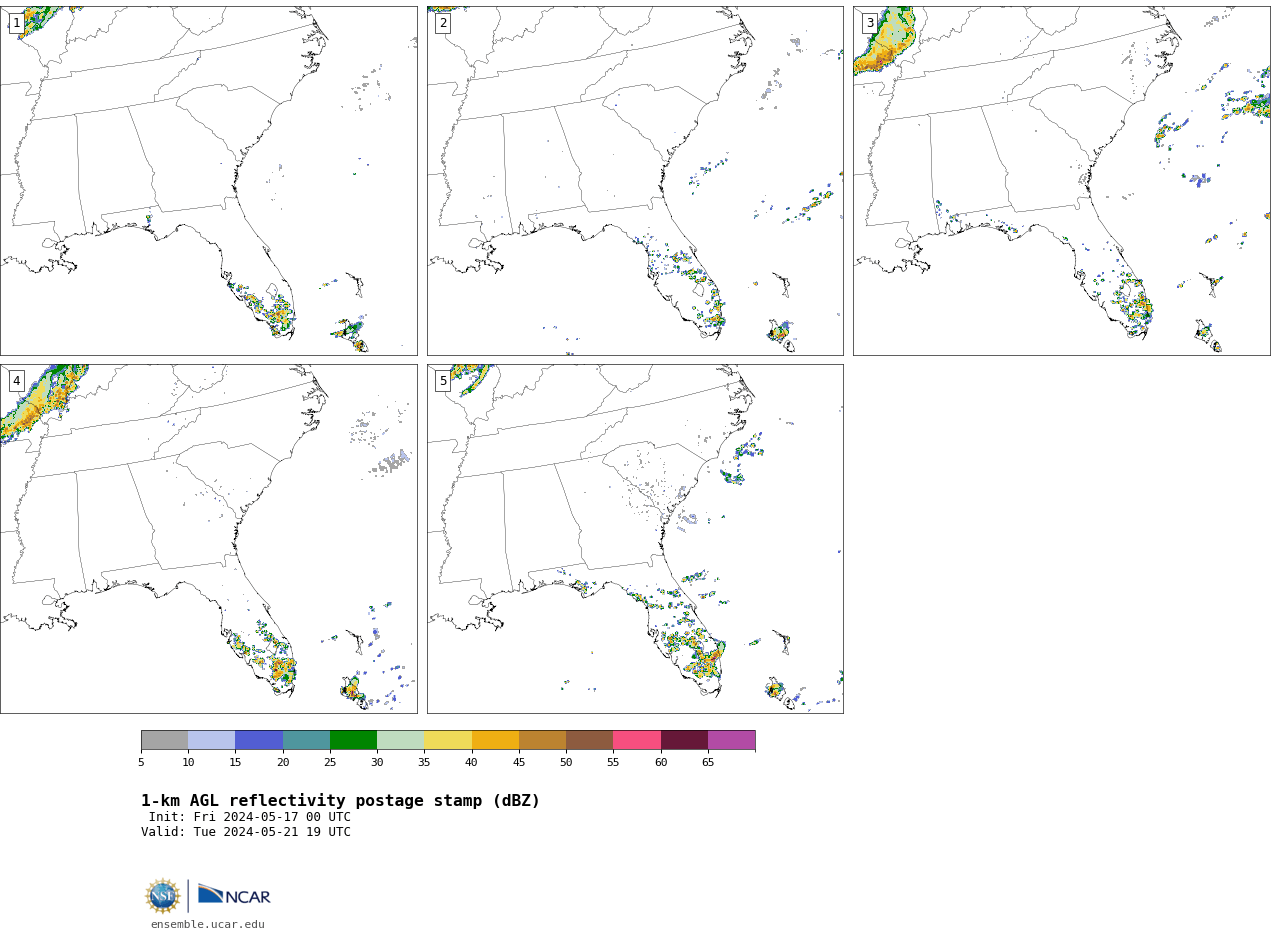This screenshot has height=936, width=1280.
Task: Select the yellow 35-40 dBZ swatch
Action: coord(448,740)
